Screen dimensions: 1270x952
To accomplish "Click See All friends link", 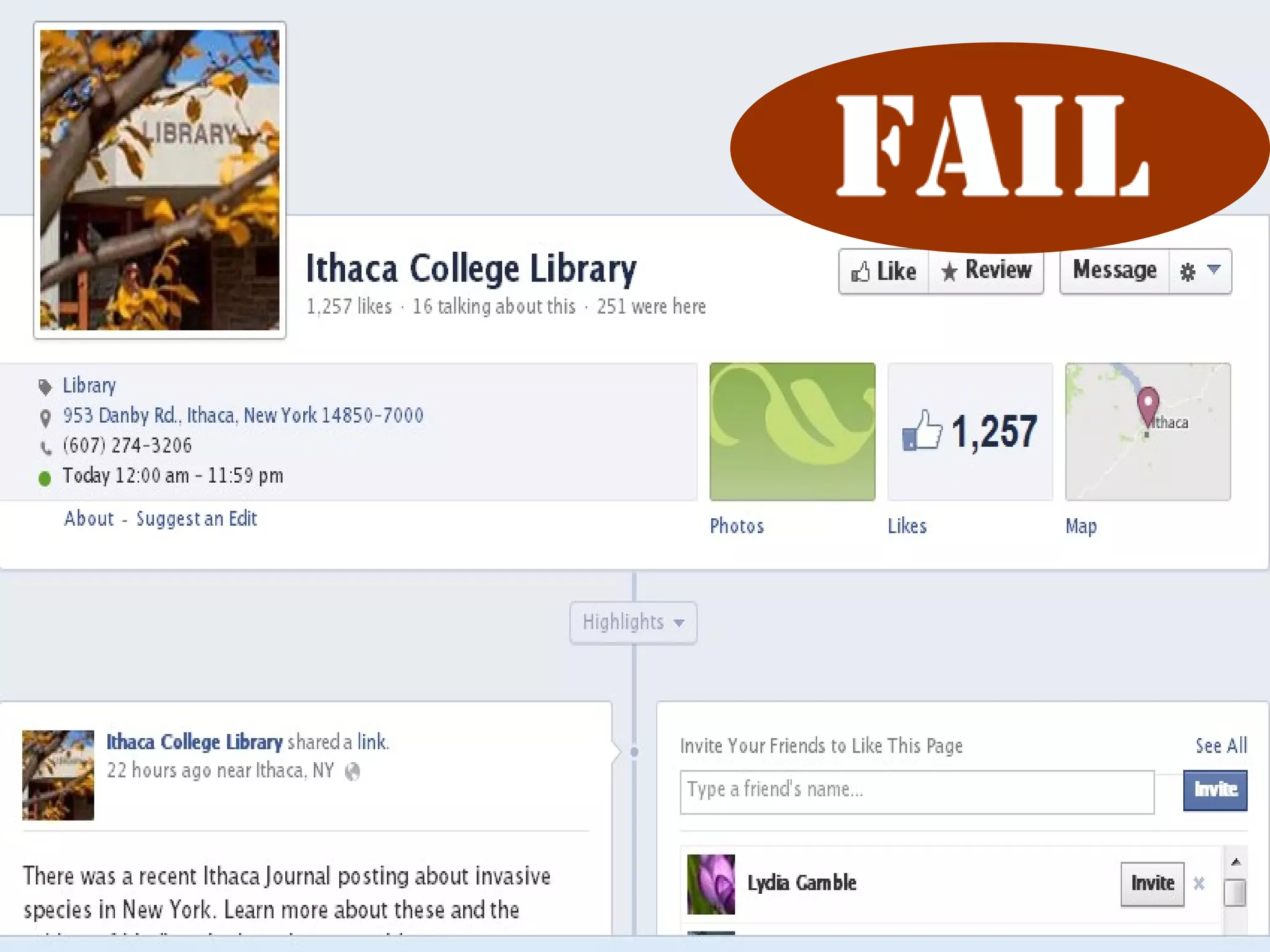I will point(1221,746).
